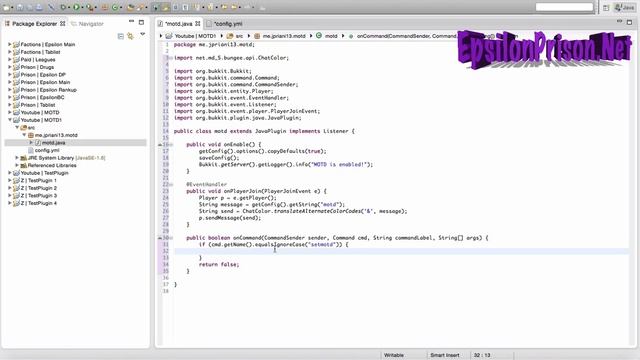Toggle the breadcrumb toolbar button
This screenshot has height=360, width=640.
click(156, 7)
